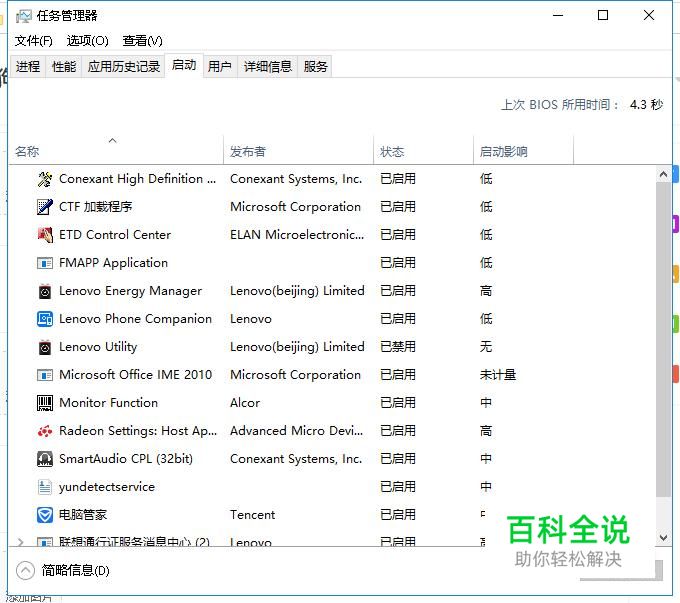This screenshot has height=603, width=680.
Task: Click the Lenovo publisher for Phone Companion
Action: pos(251,319)
